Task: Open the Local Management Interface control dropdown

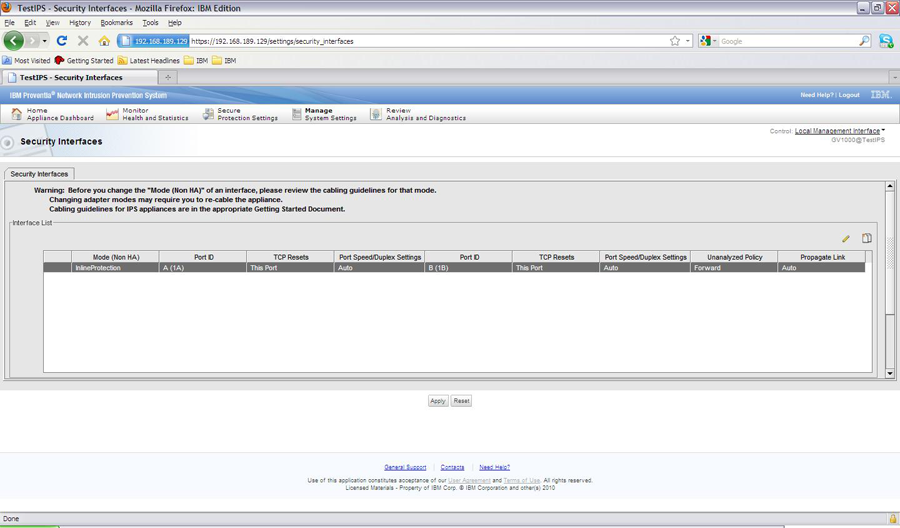Action: (839, 131)
